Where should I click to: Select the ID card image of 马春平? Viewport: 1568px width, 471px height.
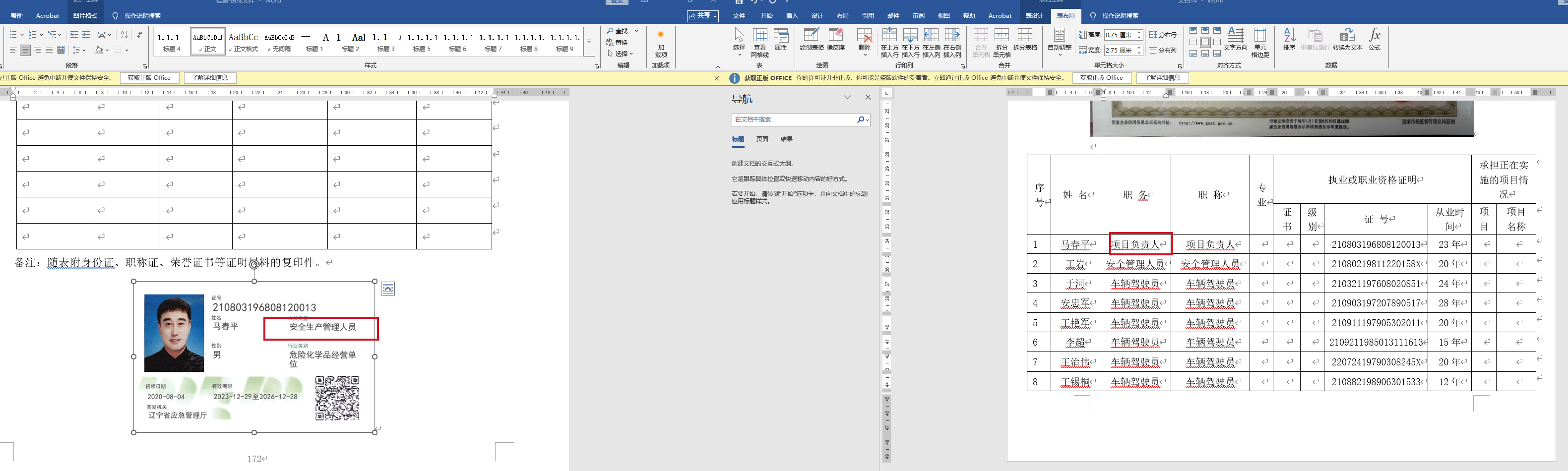click(x=254, y=357)
